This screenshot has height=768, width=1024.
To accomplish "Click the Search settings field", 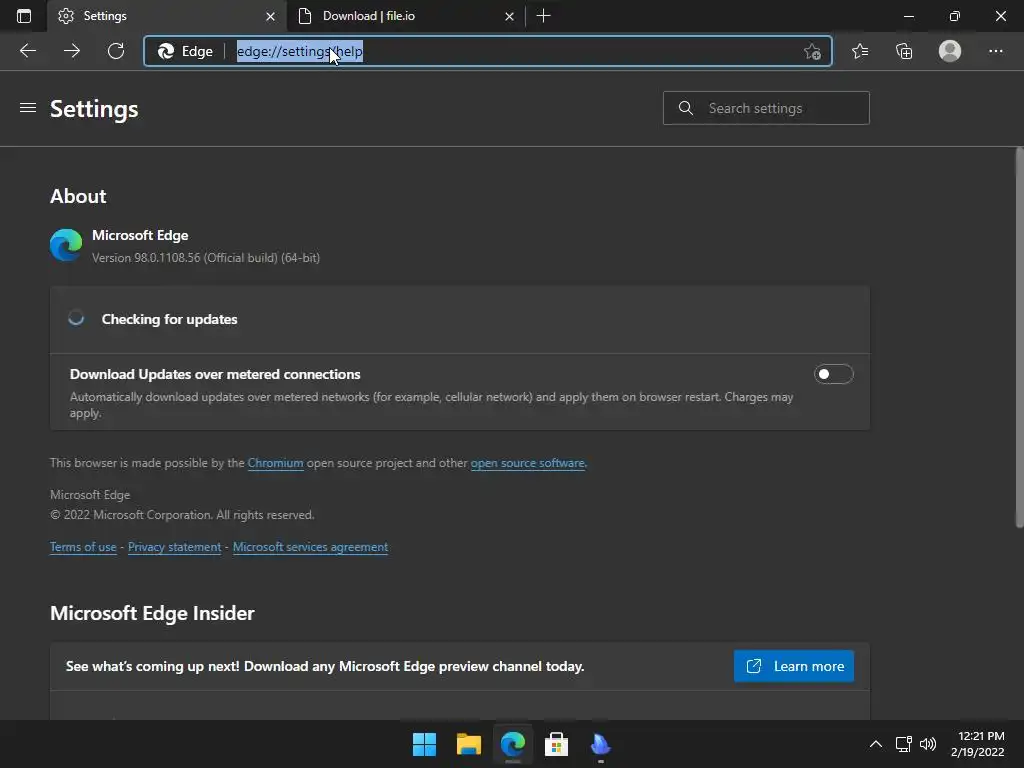I will 766,108.
